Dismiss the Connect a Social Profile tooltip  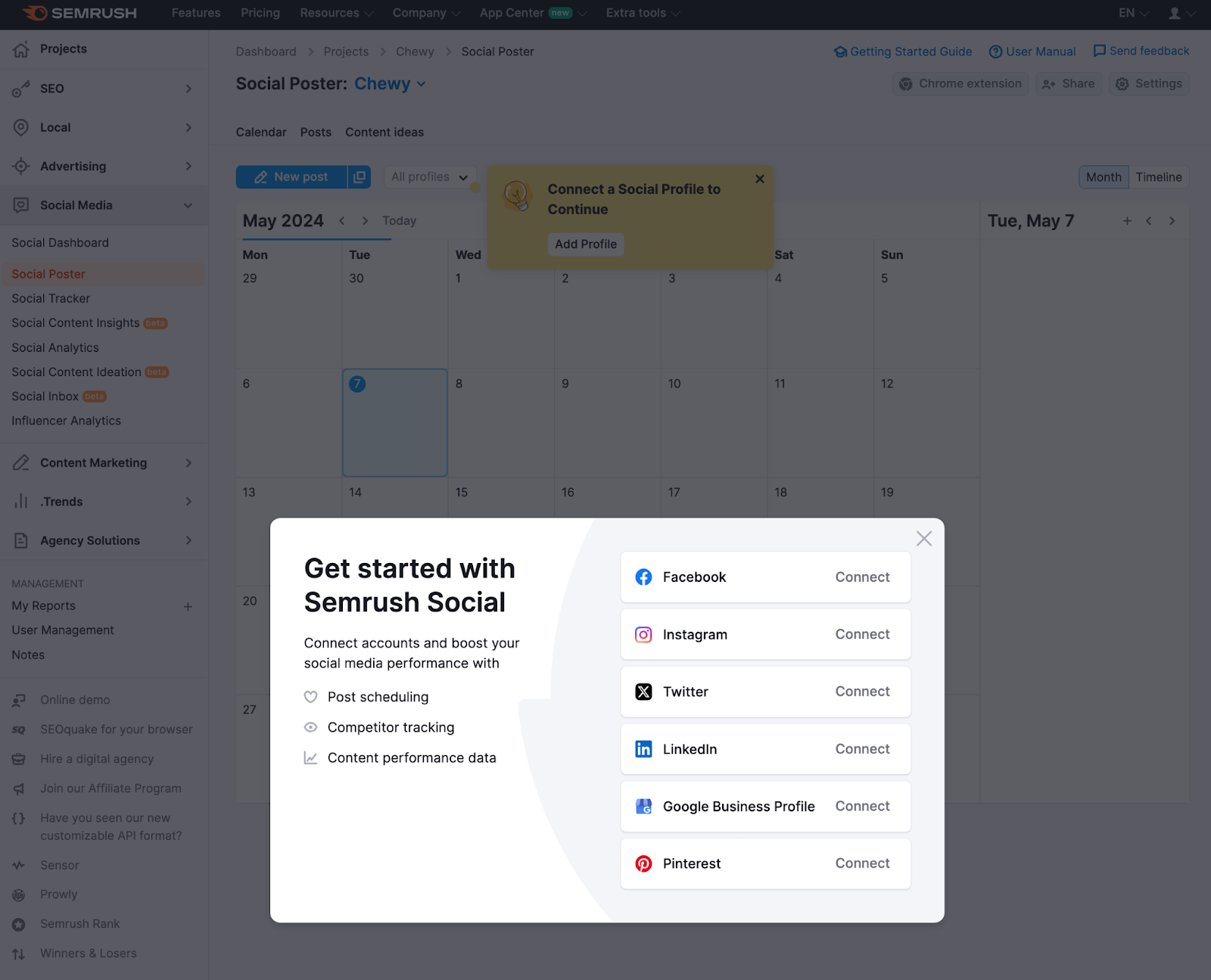[x=760, y=179]
